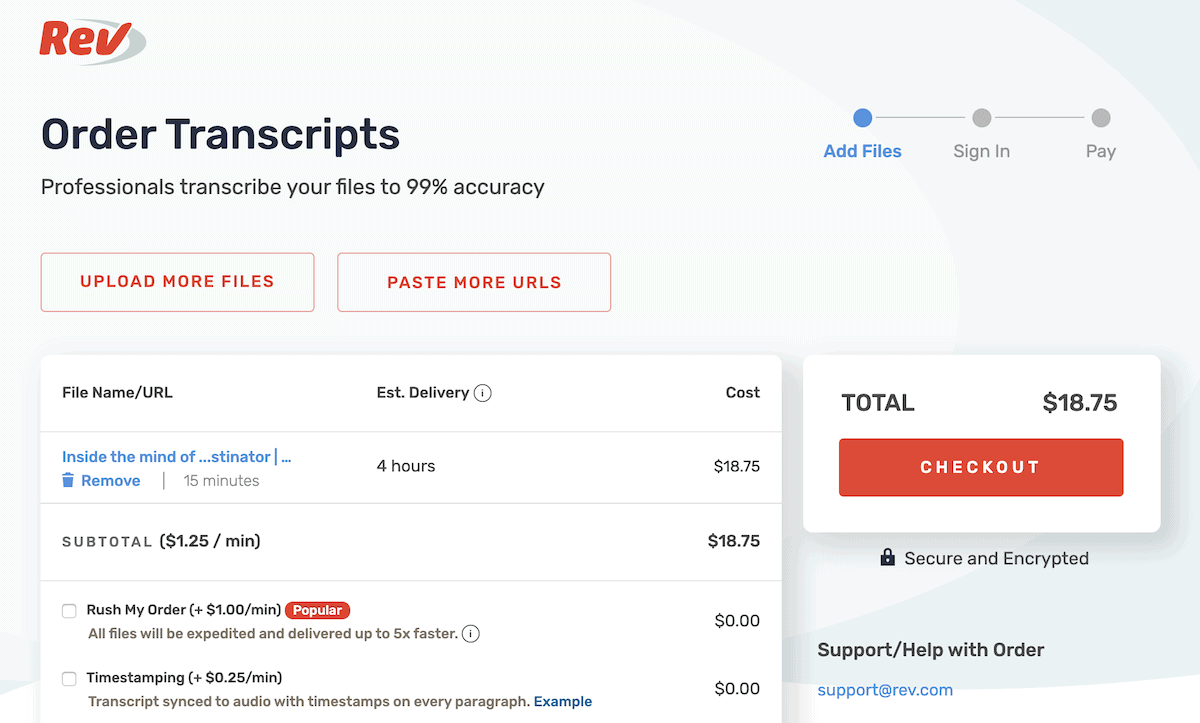Click the Pay step circle

click(1100, 118)
